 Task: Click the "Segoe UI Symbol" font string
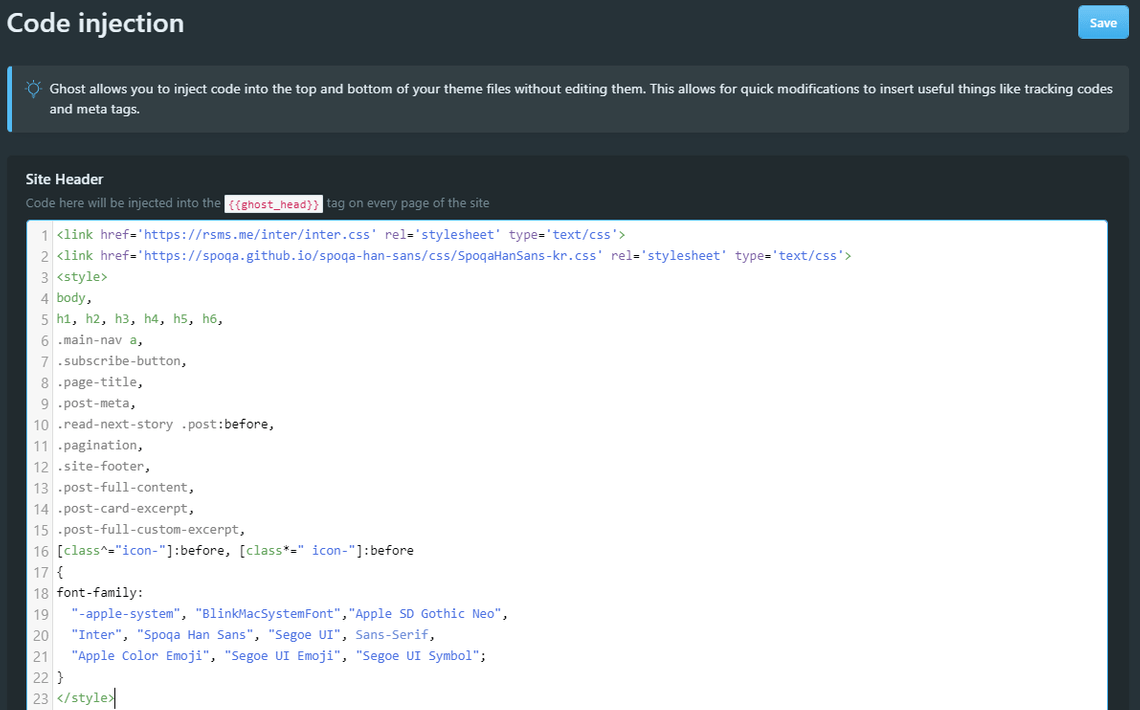422,655
